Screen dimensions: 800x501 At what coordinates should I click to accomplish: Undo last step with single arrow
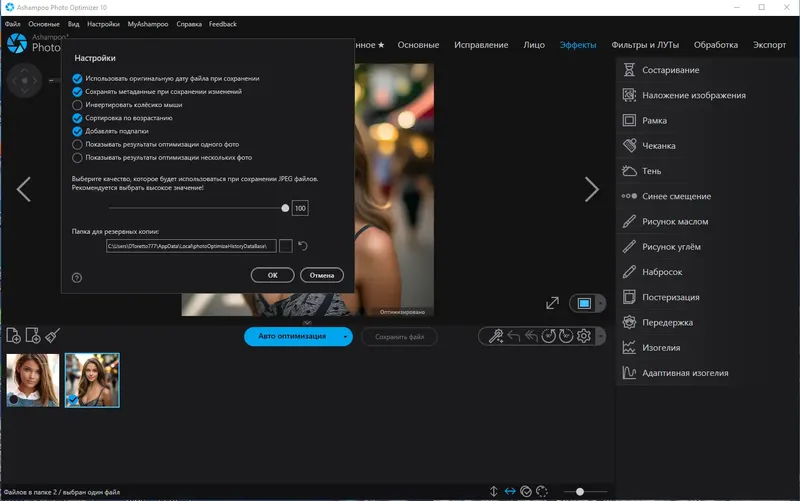tap(514, 336)
